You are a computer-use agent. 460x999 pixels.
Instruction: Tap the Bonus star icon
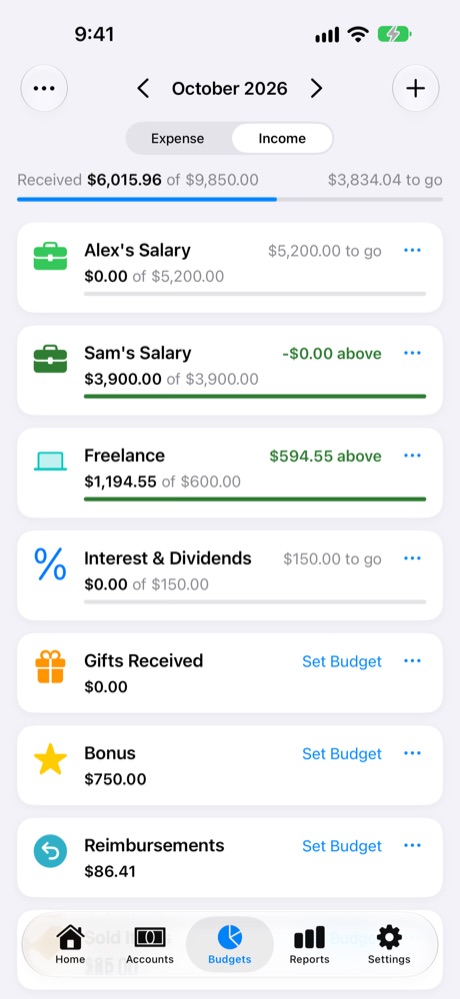tap(50, 759)
